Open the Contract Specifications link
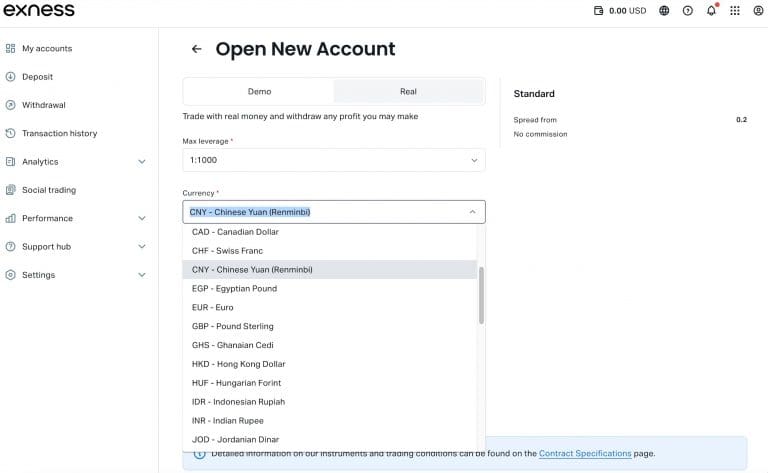Screen dimensions: 768x473 pyautogui.click(x=585, y=454)
